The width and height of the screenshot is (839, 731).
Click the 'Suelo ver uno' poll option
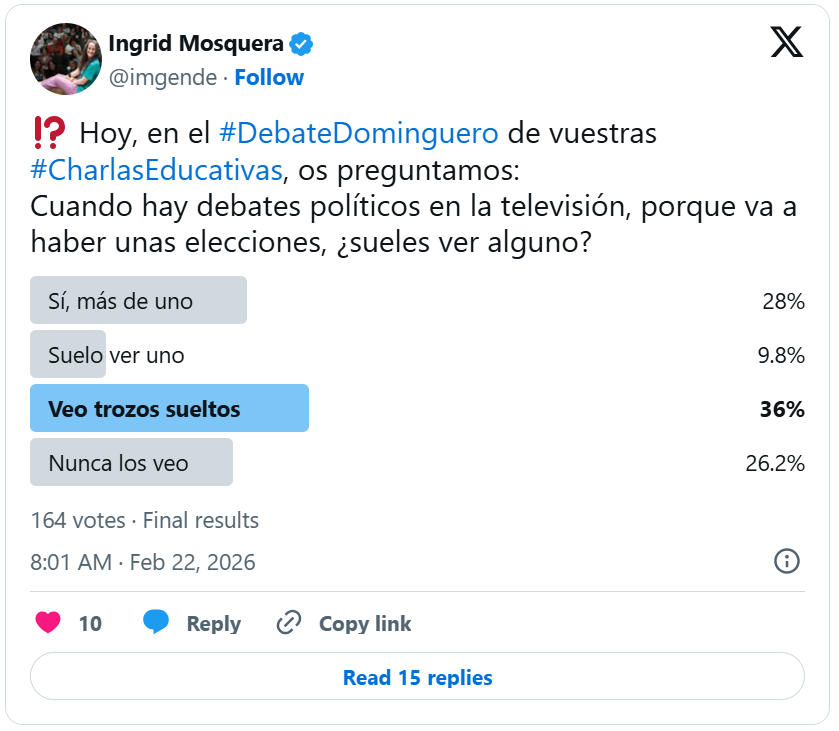pos(116,355)
